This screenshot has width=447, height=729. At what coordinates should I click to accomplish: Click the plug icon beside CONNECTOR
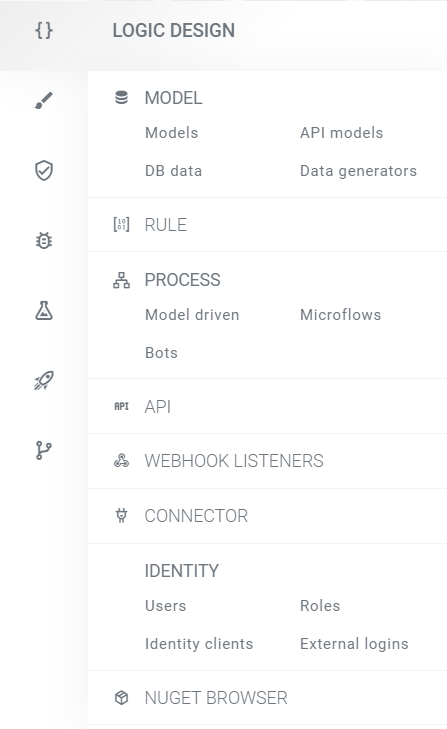(121, 516)
